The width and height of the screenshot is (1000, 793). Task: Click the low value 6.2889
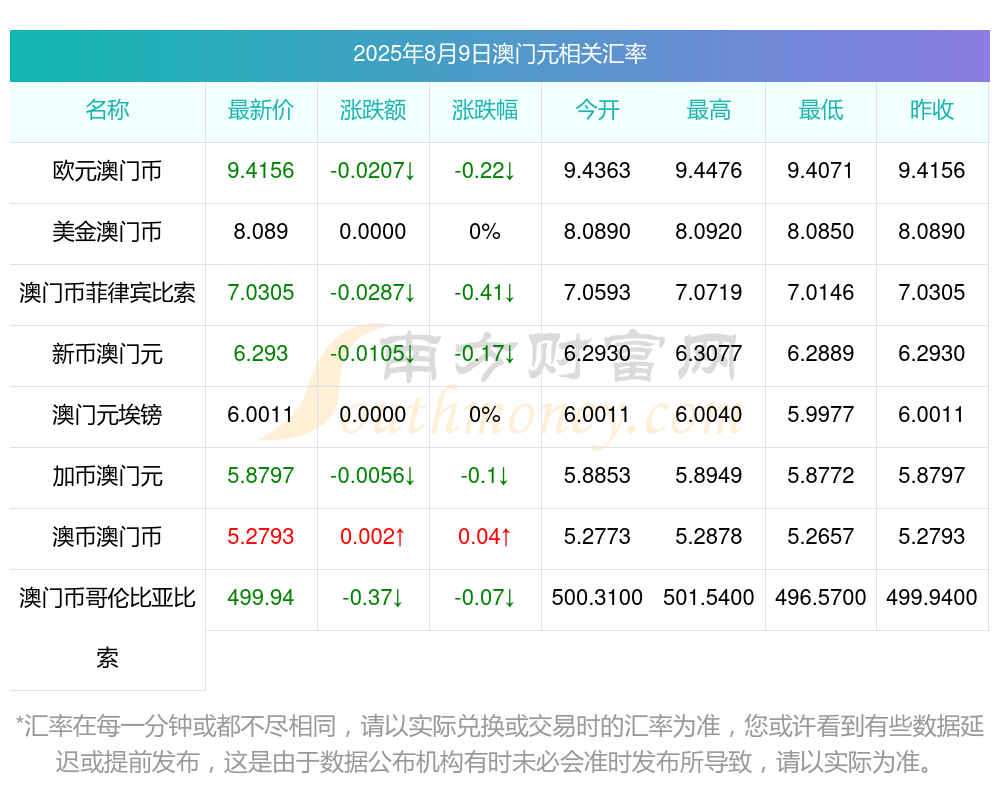click(821, 353)
